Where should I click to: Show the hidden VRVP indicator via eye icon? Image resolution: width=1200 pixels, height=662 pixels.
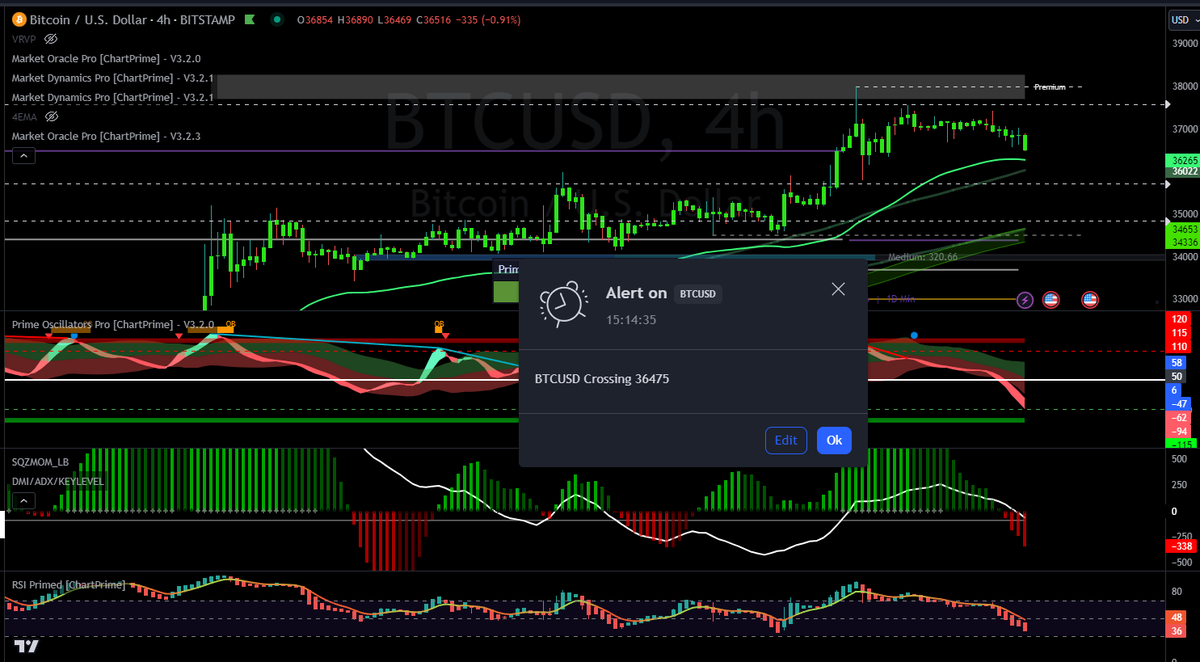pyautogui.click(x=51, y=38)
